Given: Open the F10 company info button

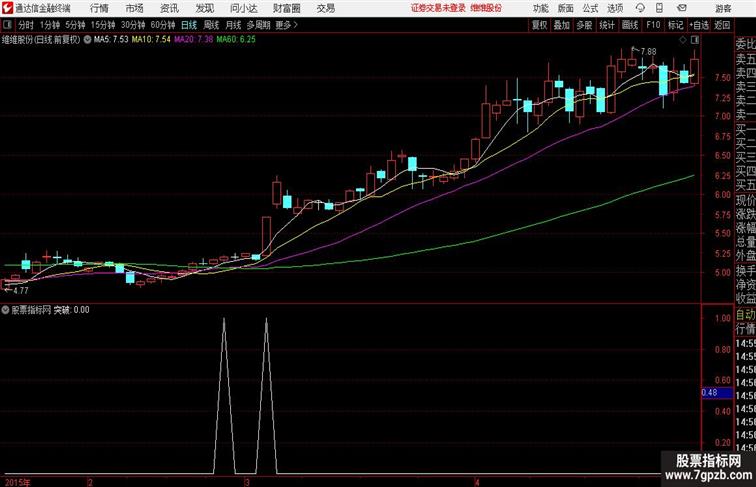Looking at the screenshot, I should (653, 25).
